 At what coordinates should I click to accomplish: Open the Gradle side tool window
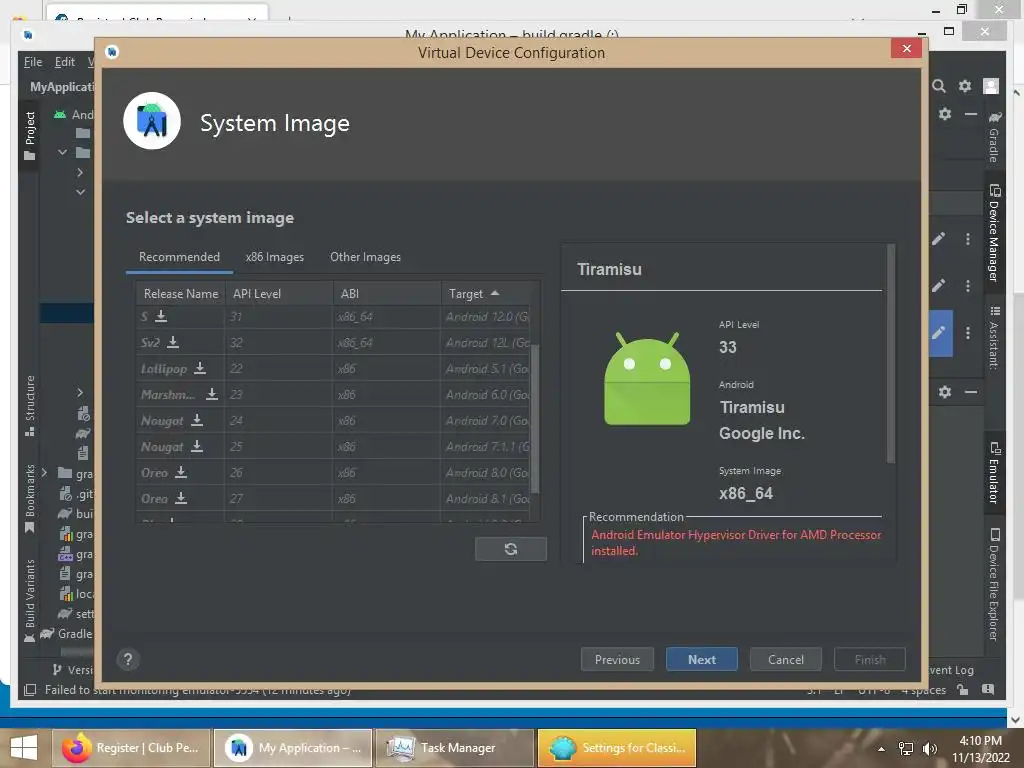click(994, 136)
